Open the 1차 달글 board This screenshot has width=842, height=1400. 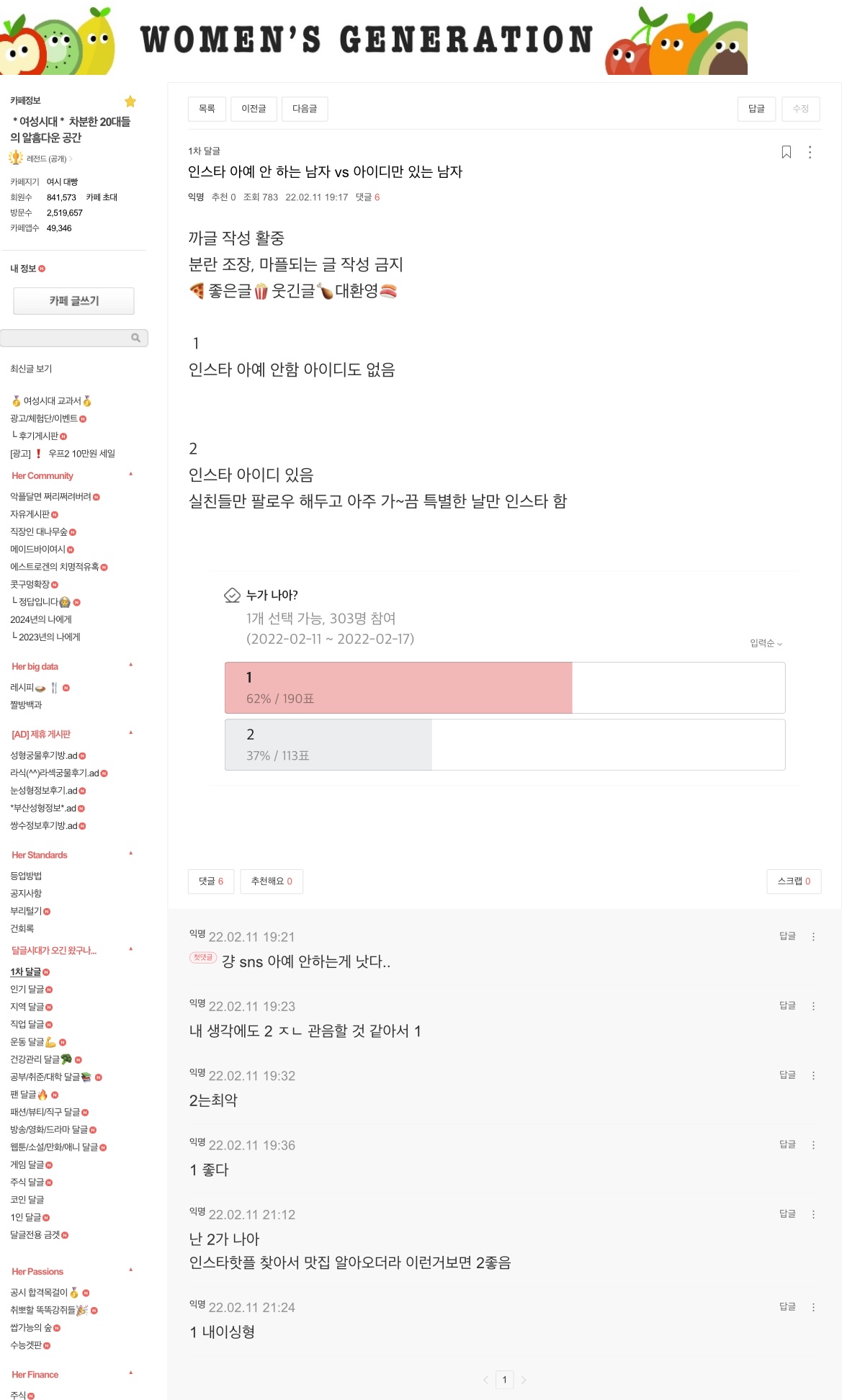point(26,972)
